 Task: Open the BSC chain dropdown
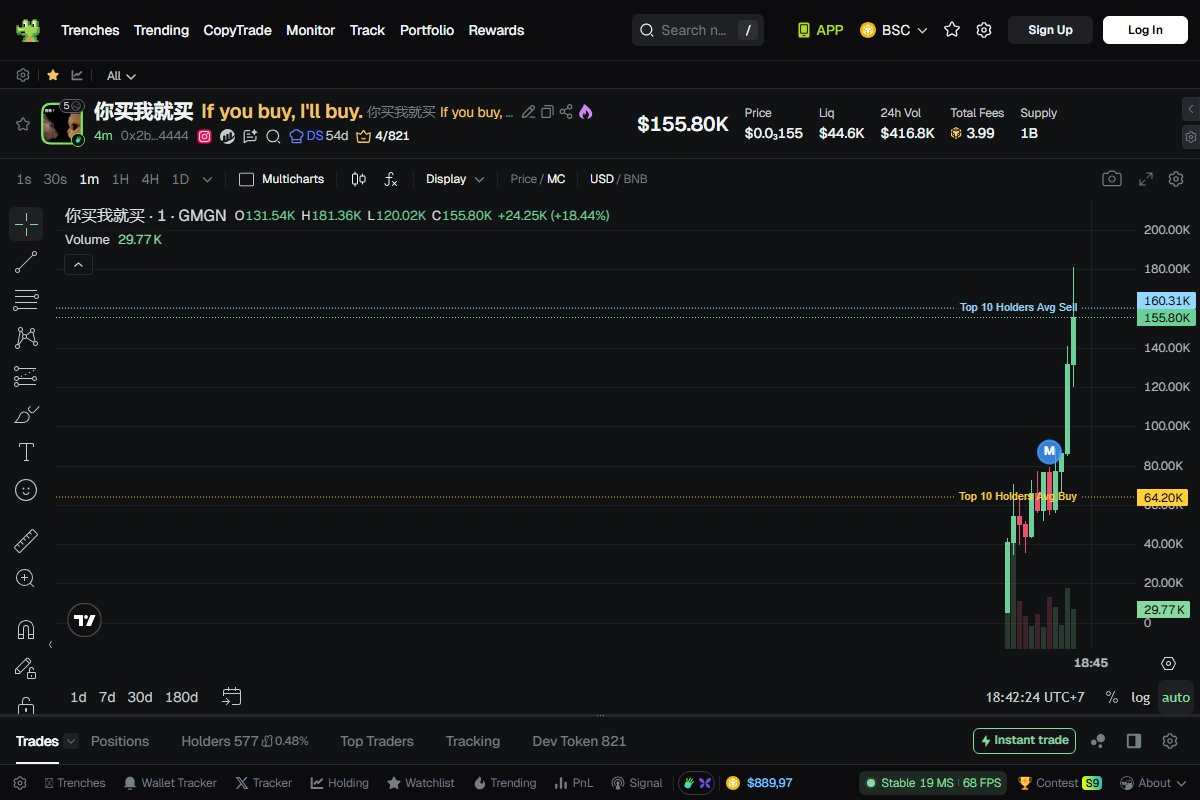[893, 30]
